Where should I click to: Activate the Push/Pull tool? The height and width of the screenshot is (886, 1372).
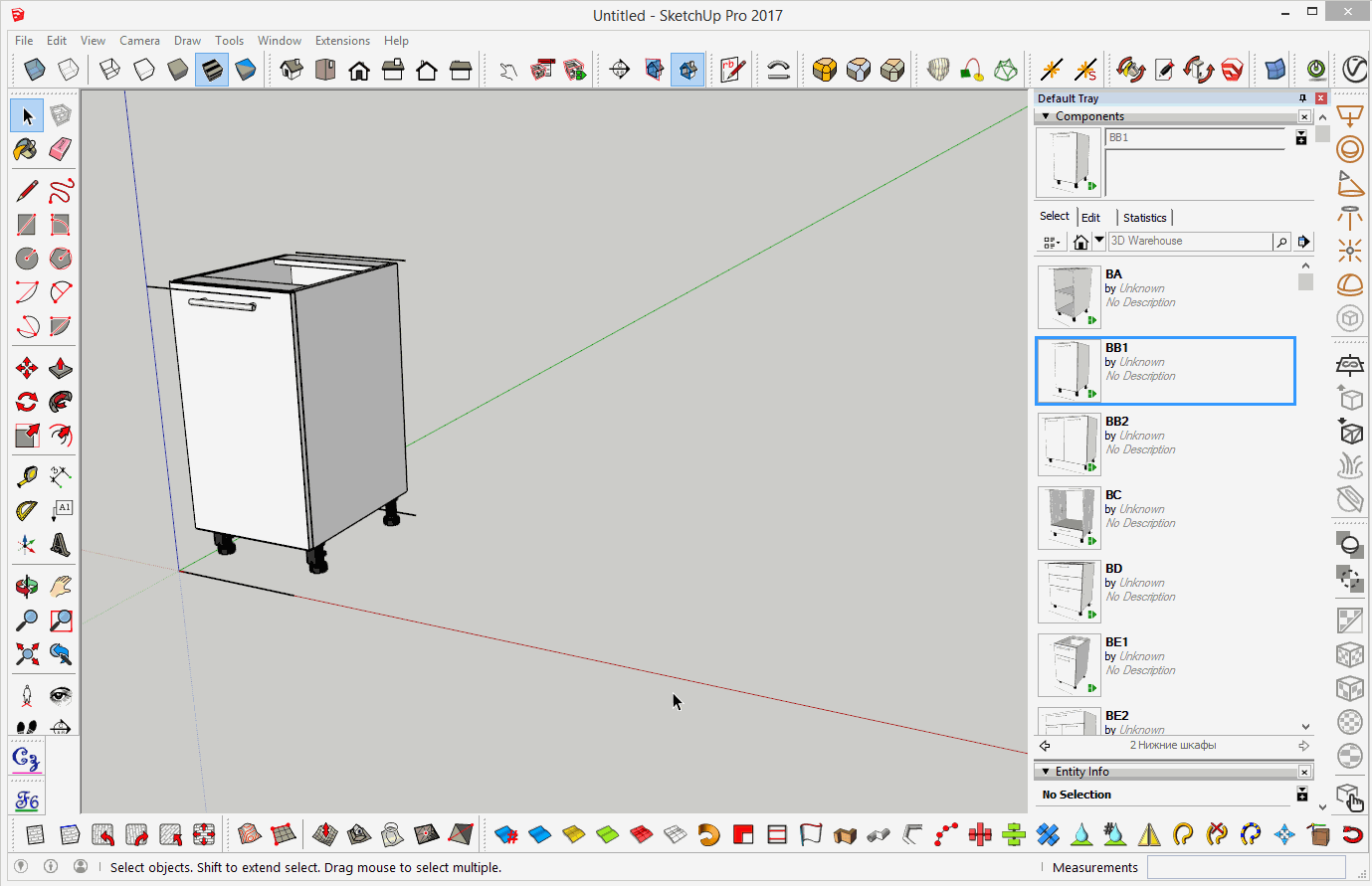click(61, 368)
